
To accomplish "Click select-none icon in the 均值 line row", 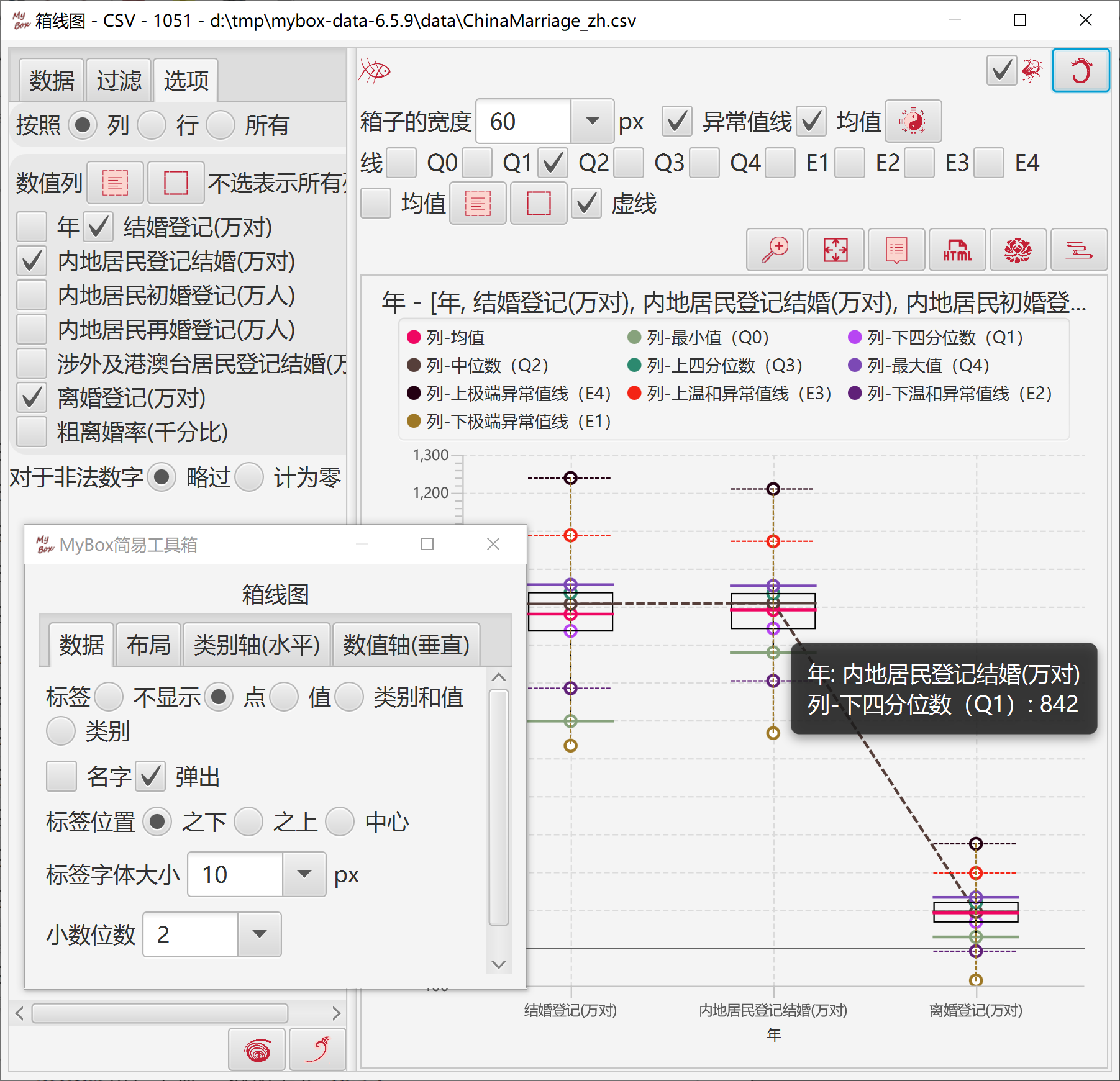I will 539,204.
